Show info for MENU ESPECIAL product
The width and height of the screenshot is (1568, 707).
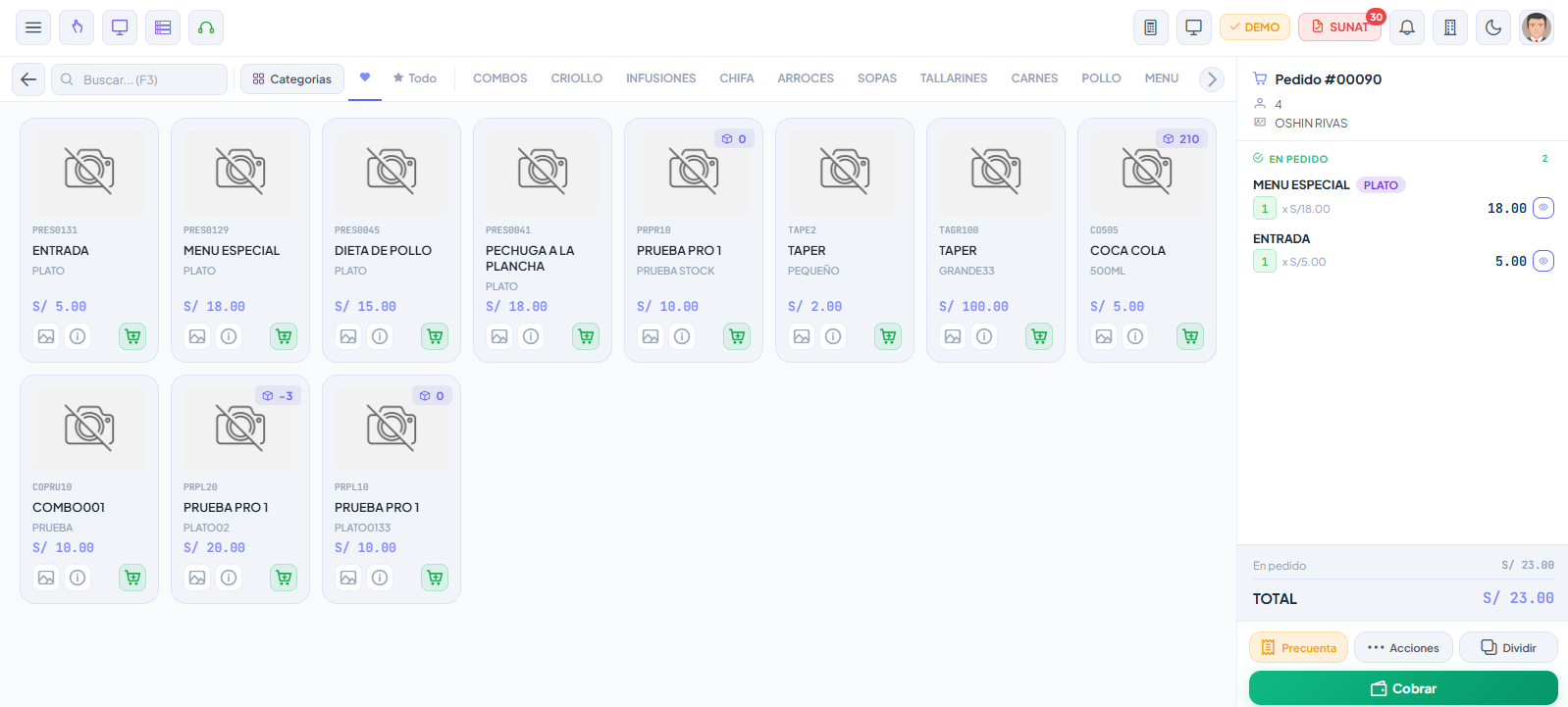click(229, 336)
